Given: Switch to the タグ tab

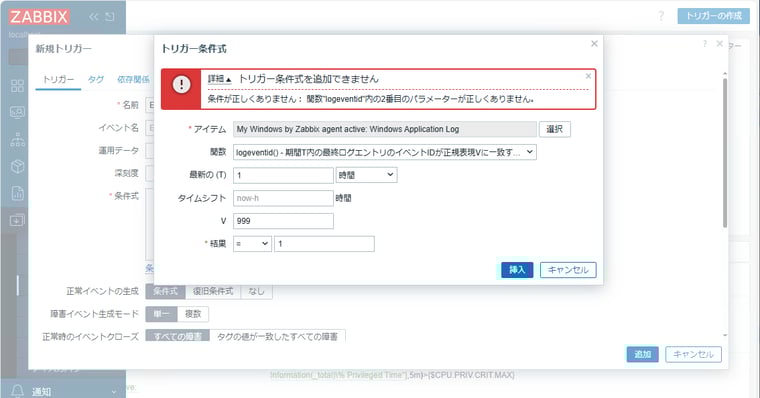Looking at the screenshot, I should click(95, 80).
